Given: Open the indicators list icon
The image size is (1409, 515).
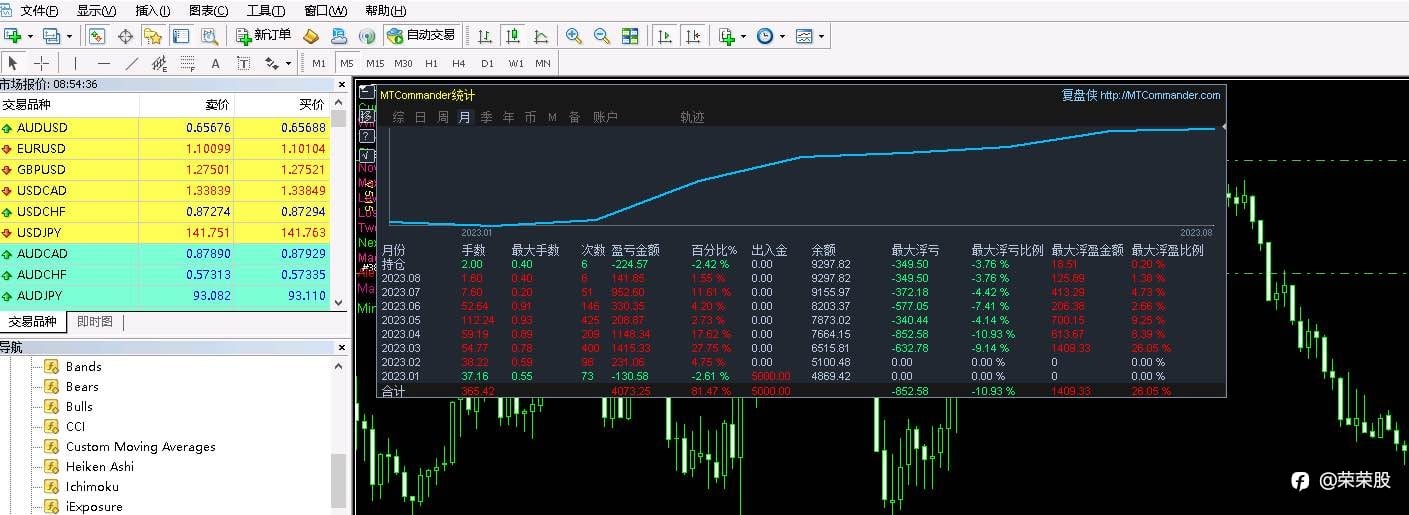Looking at the screenshot, I should click(726, 36).
